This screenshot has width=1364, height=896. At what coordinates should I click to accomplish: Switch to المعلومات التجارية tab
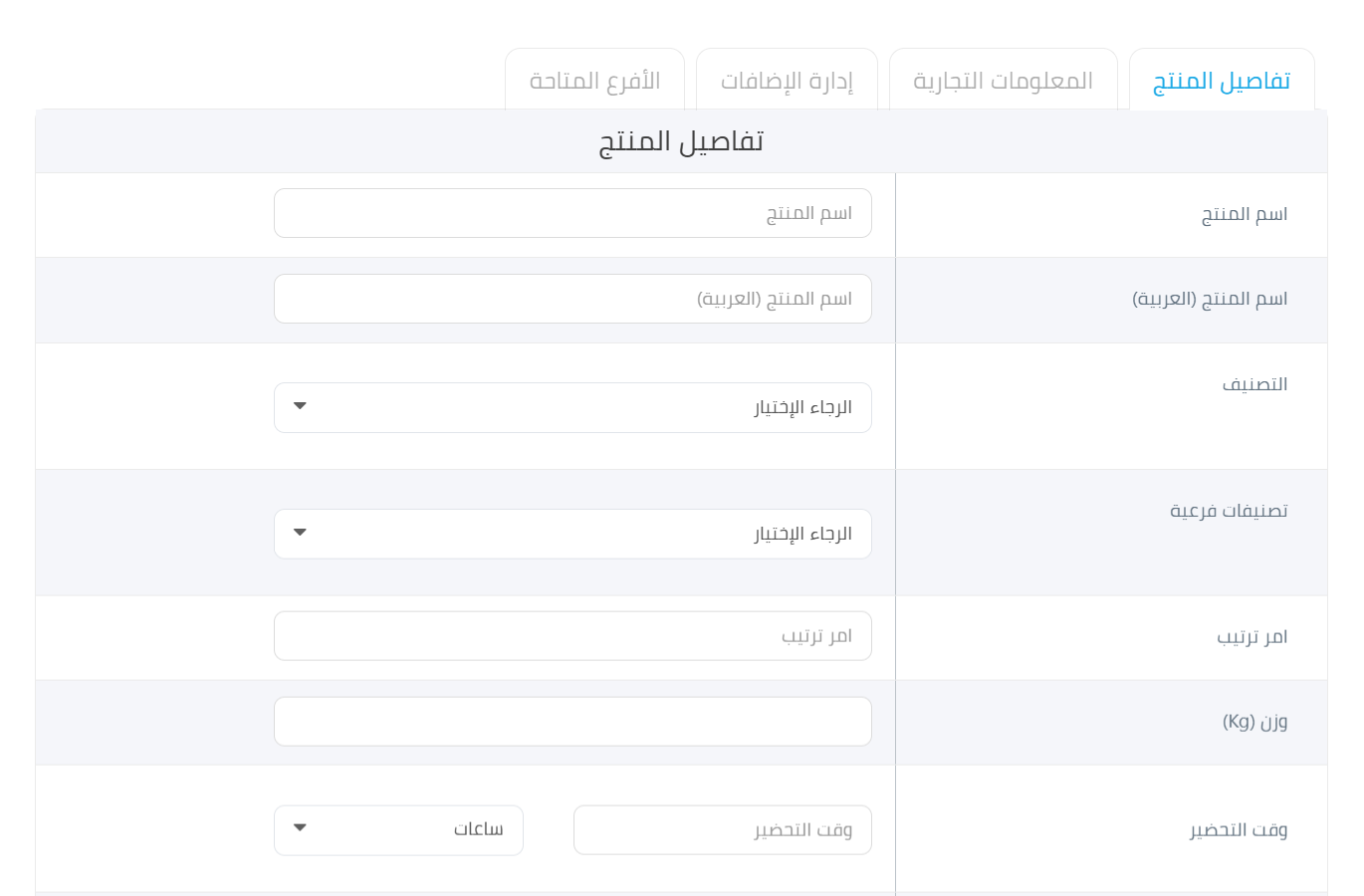1004,80
